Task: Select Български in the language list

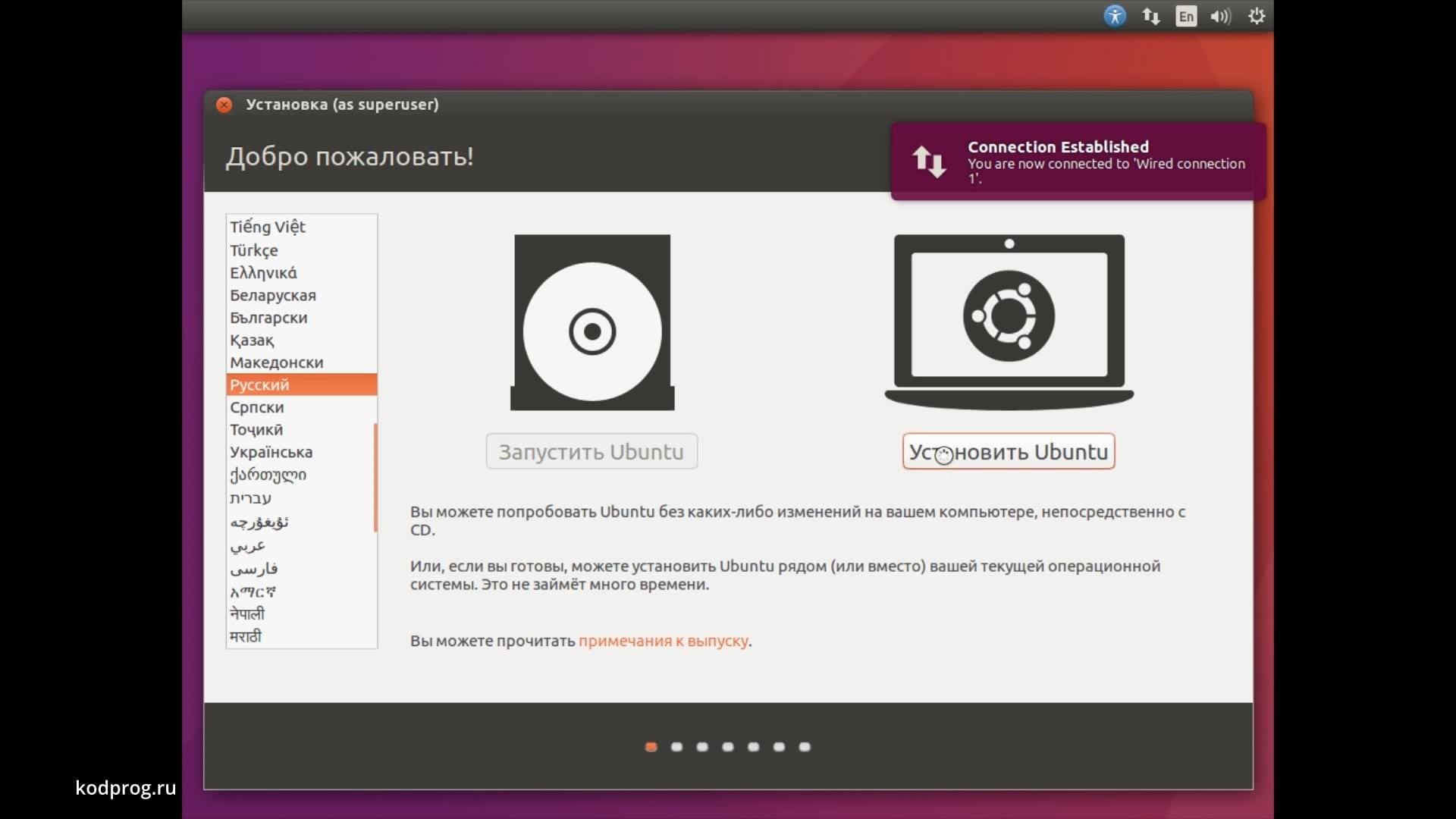Action: [302, 318]
